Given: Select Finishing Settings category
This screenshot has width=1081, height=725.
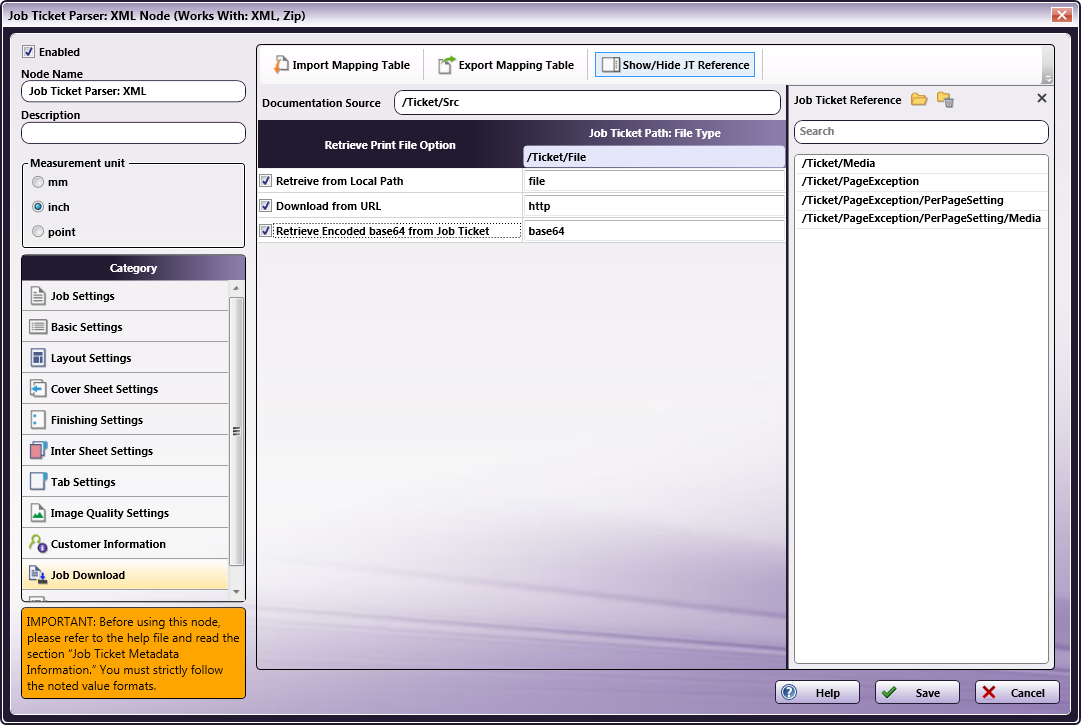Looking at the screenshot, I should pos(125,420).
